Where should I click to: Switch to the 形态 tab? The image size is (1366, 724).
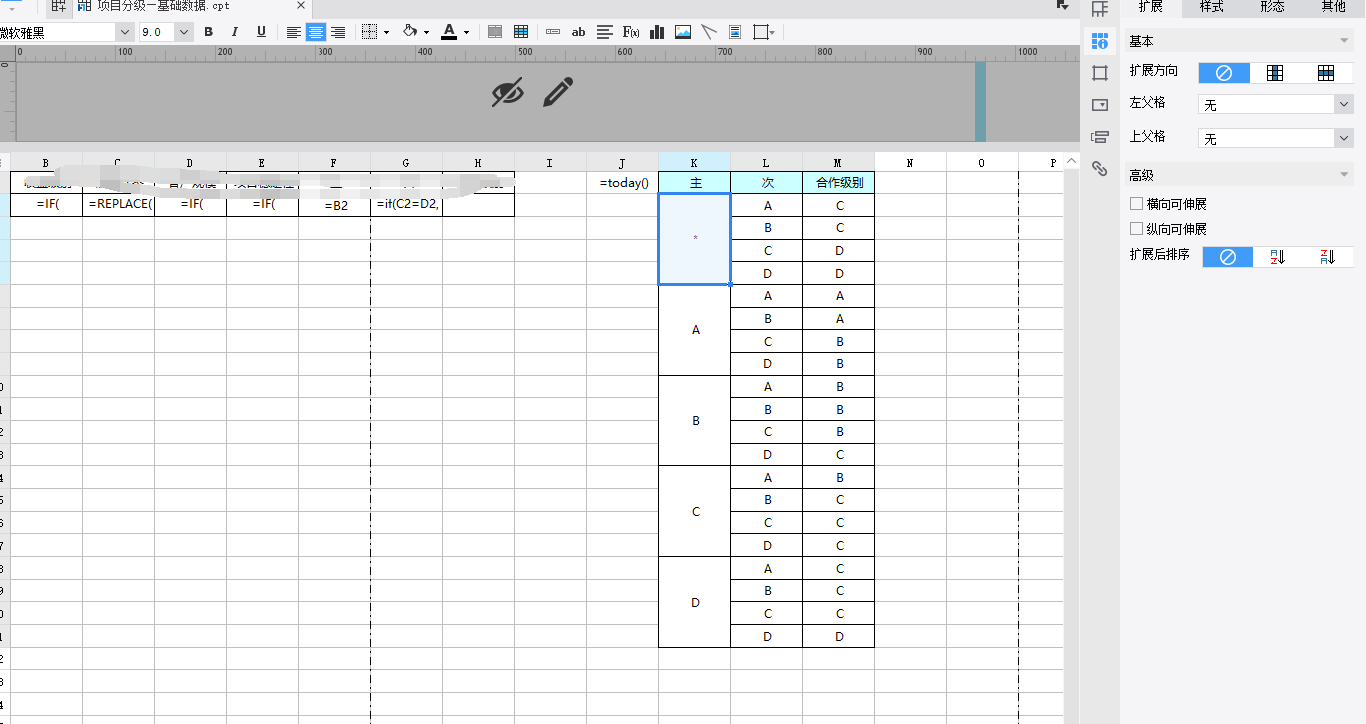1273,7
